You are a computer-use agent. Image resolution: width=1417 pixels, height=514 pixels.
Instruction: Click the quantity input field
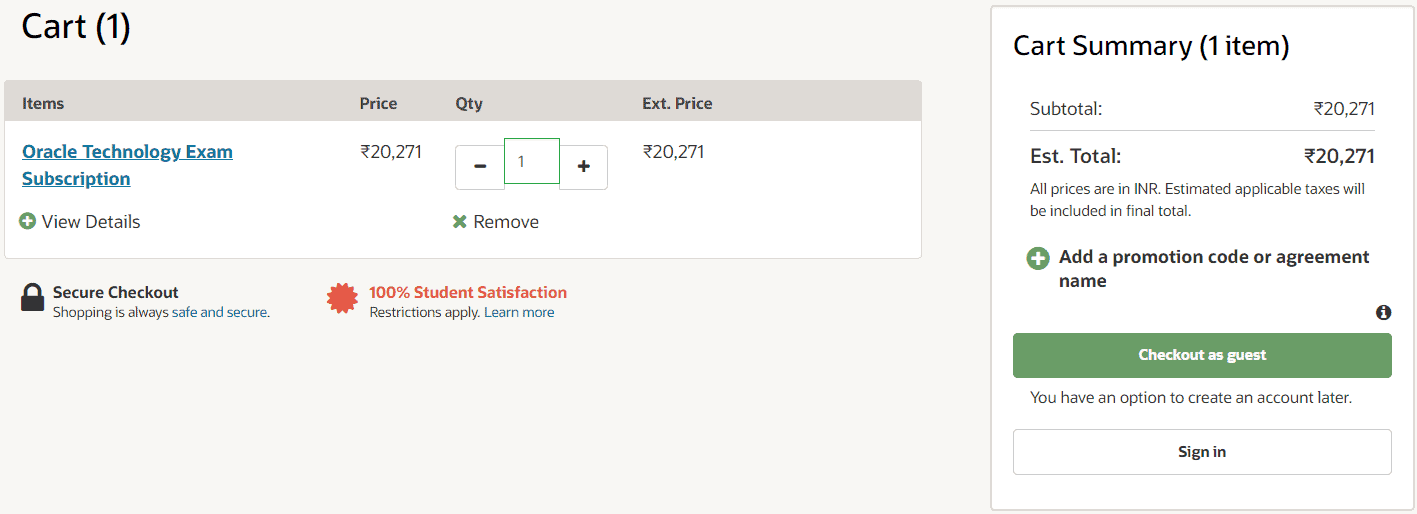click(x=532, y=162)
